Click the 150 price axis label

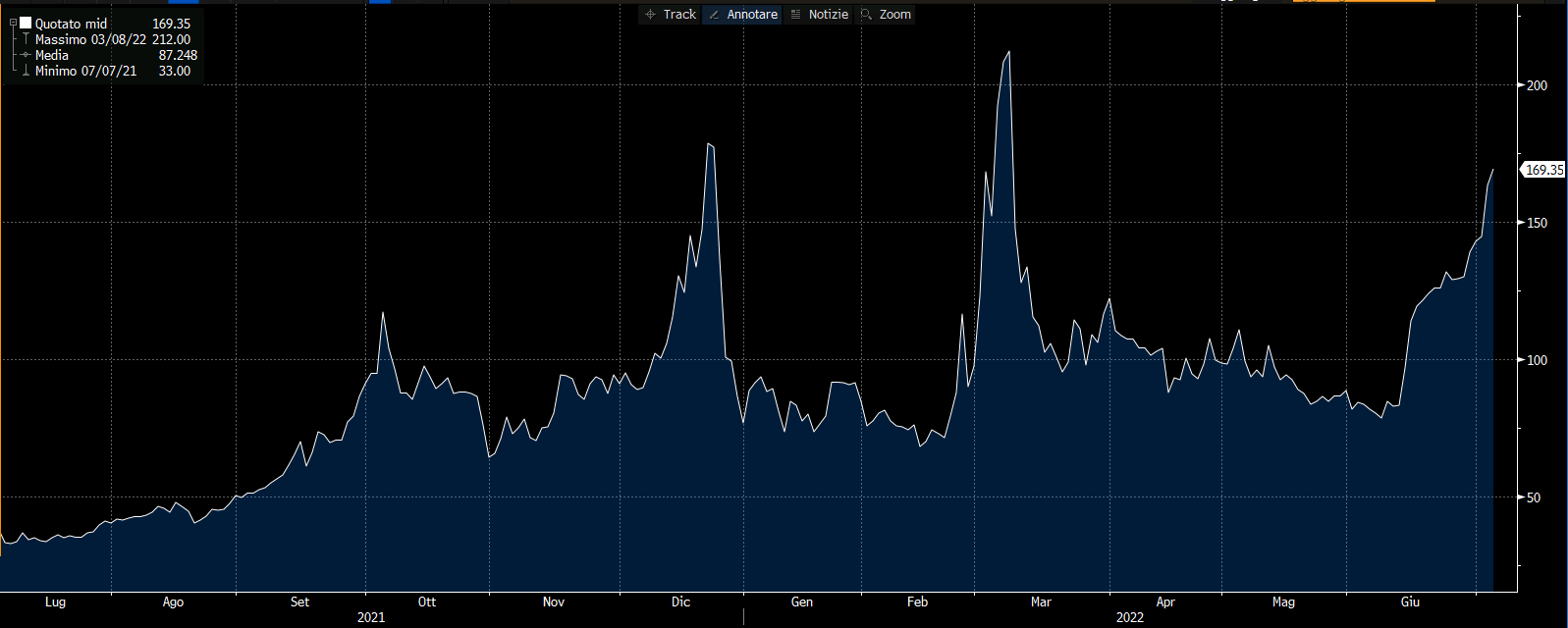[1537, 223]
